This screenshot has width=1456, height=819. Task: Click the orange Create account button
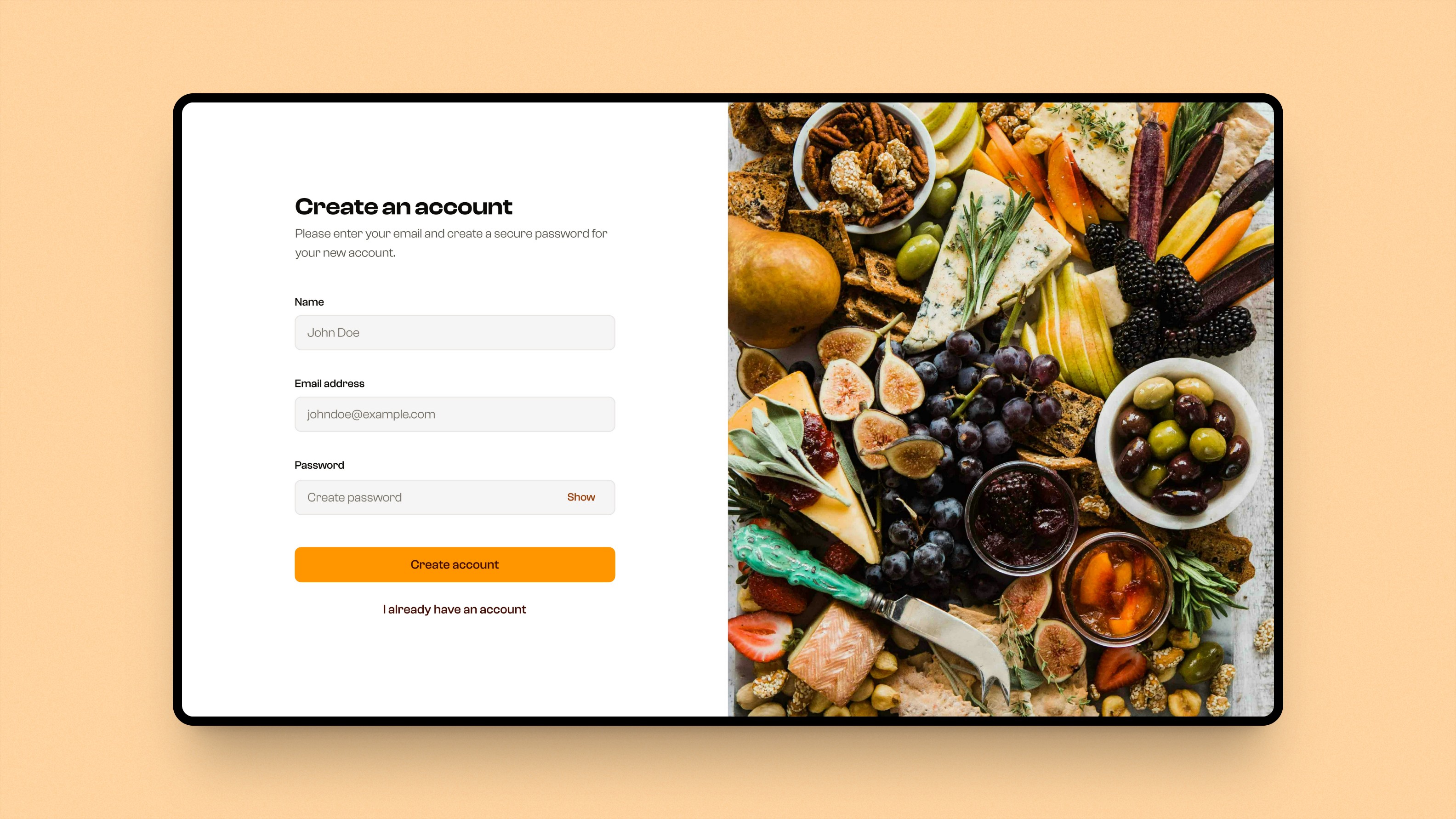point(455,564)
